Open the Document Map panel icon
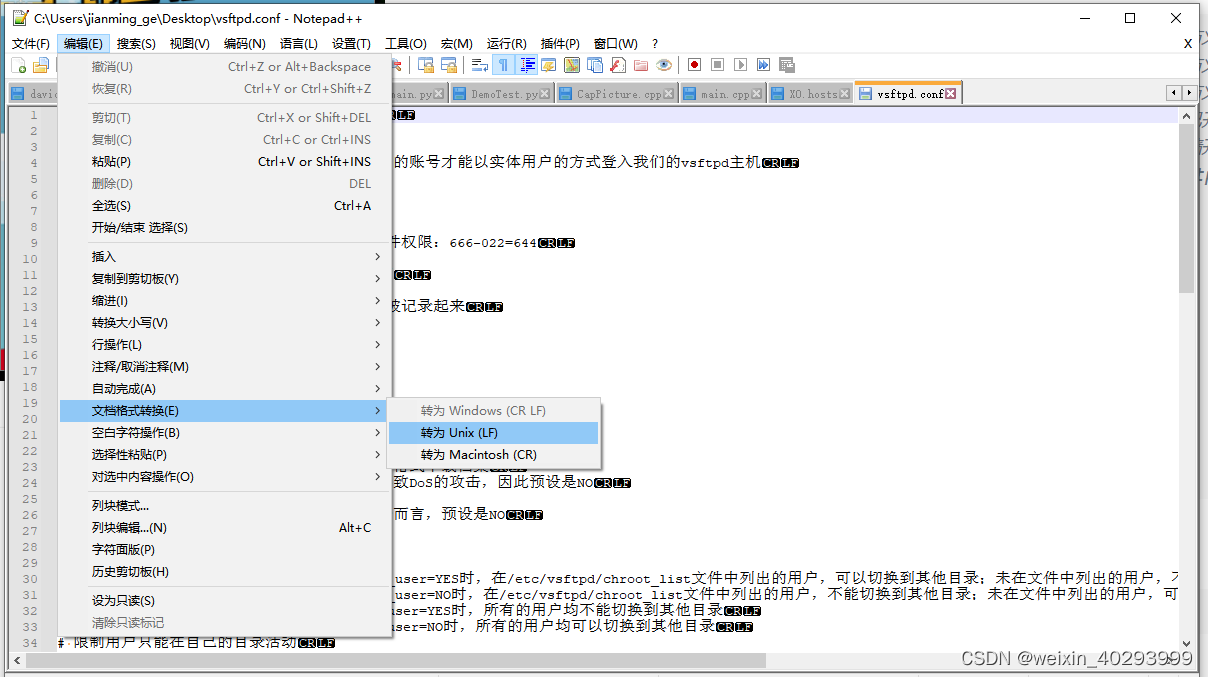Viewport: 1208px width, 677px height. tap(570, 64)
